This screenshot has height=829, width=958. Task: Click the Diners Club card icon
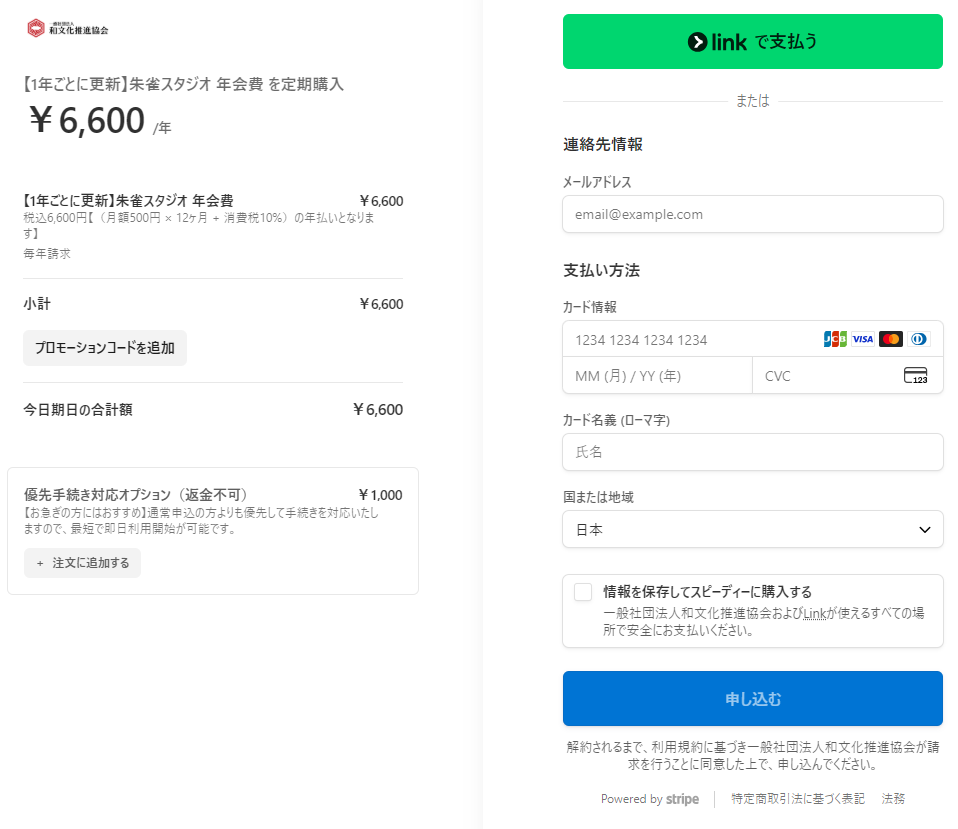coord(918,339)
